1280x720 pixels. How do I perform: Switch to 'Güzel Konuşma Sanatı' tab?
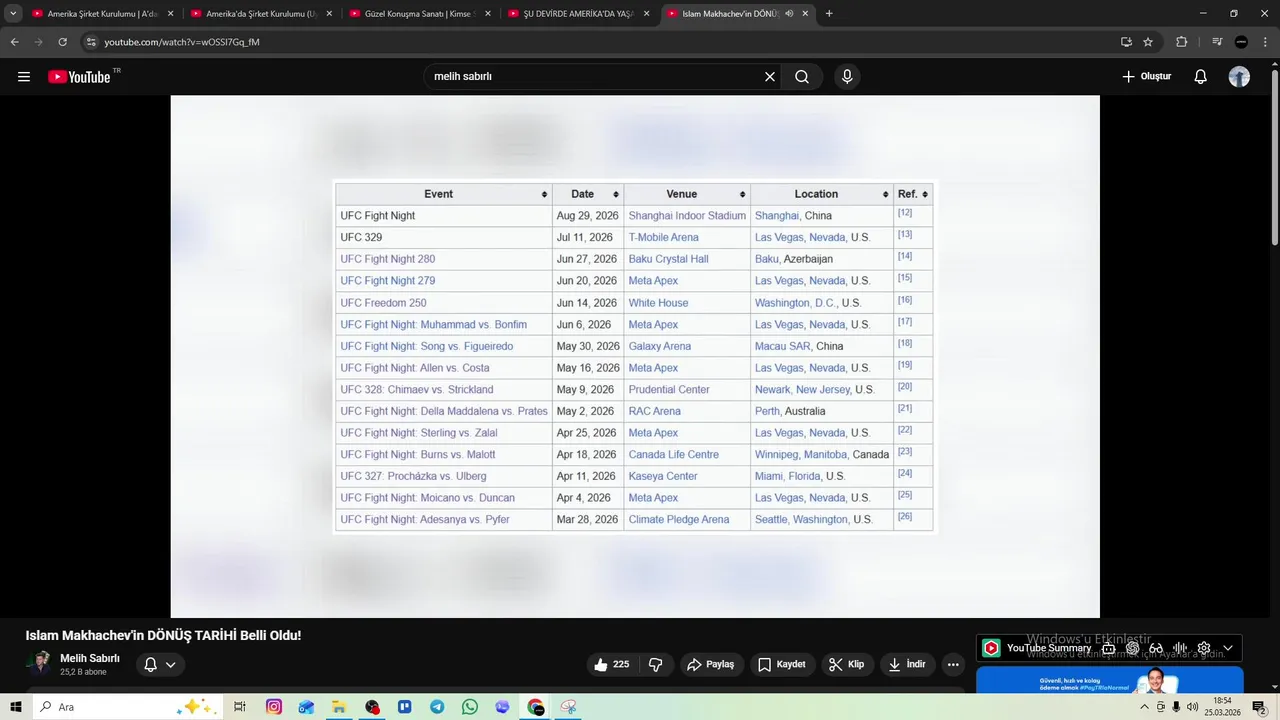click(420, 14)
